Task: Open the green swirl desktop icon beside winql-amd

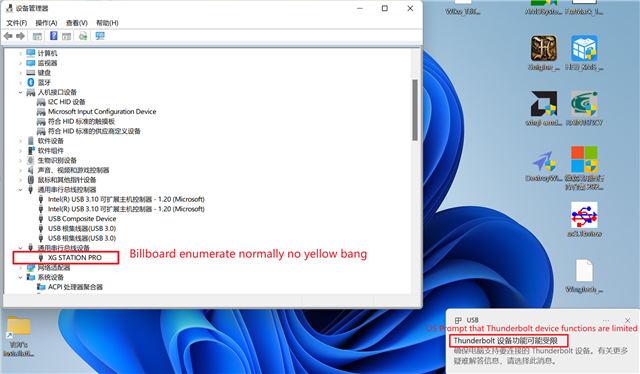Action: (x=584, y=108)
